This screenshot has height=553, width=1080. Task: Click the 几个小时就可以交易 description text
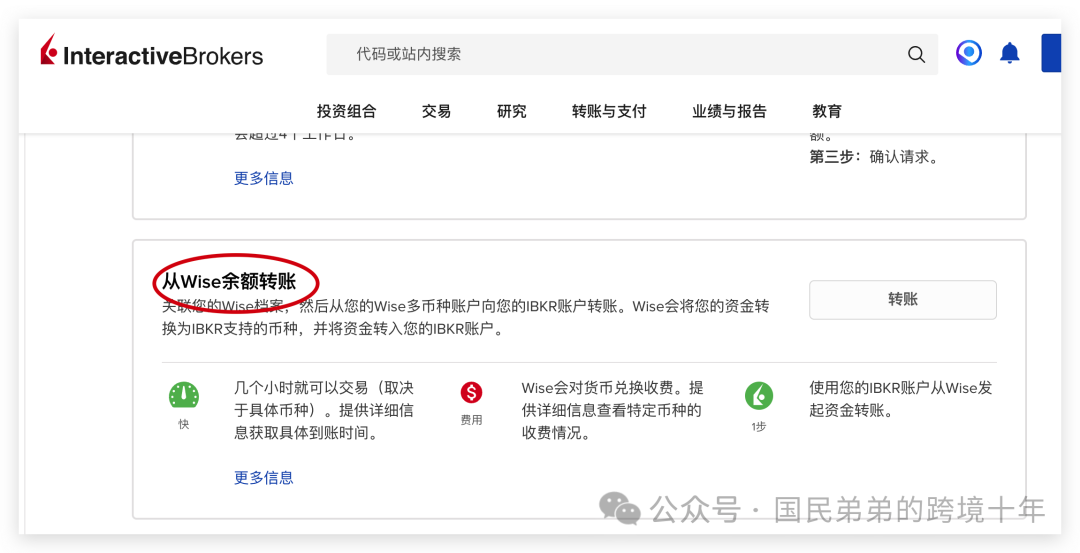click(x=324, y=410)
